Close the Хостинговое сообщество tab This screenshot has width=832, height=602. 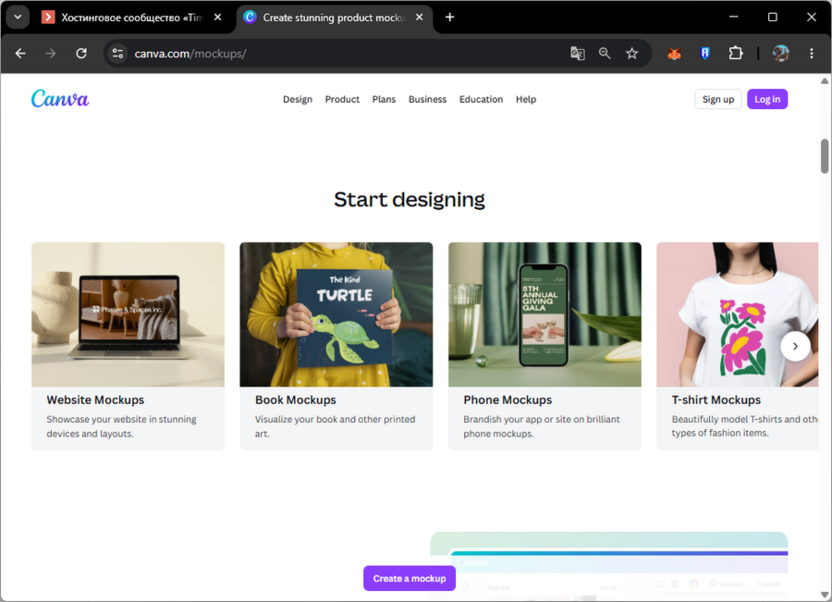tap(218, 18)
